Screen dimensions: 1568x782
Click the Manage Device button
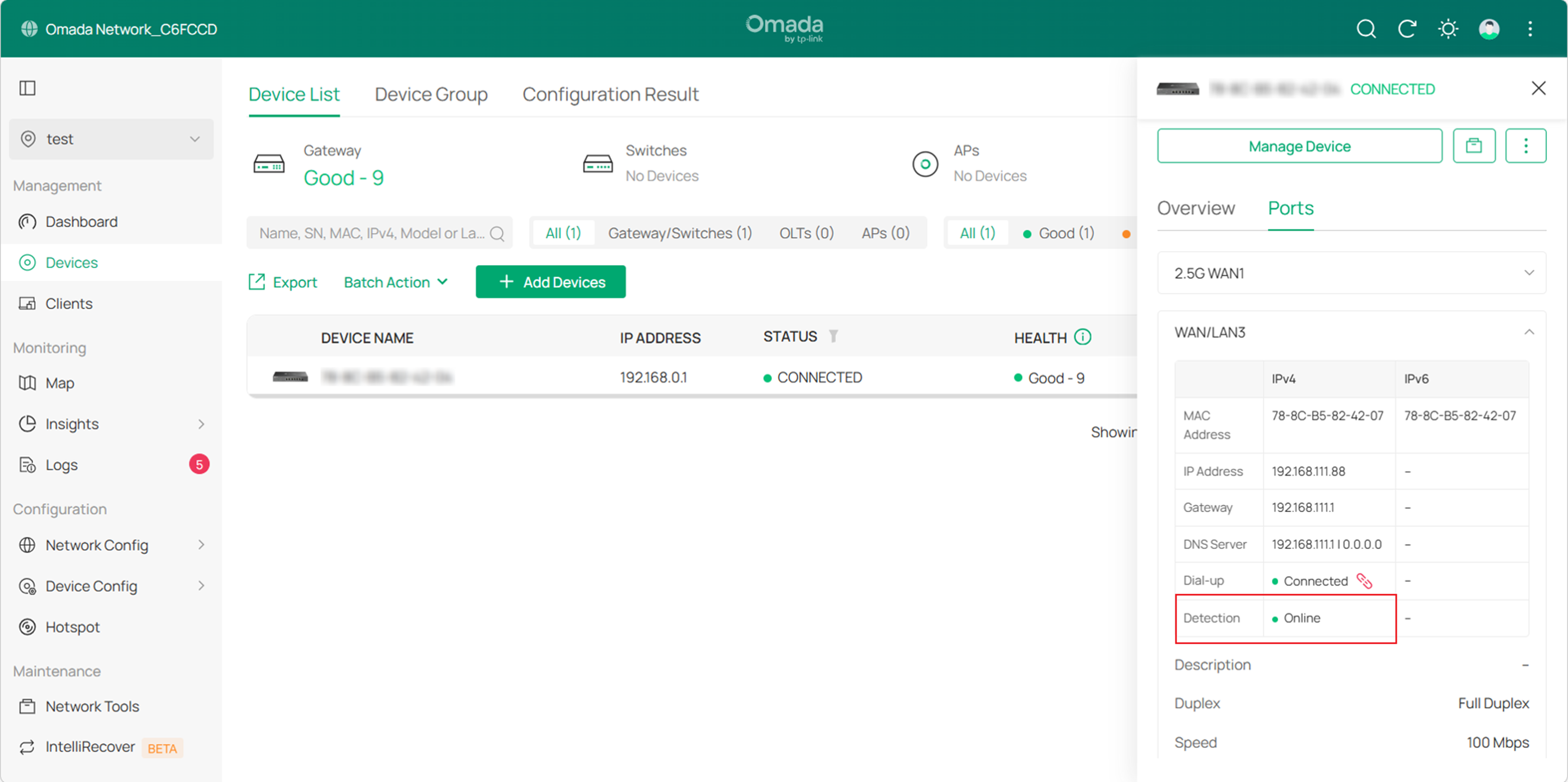click(1299, 146)
